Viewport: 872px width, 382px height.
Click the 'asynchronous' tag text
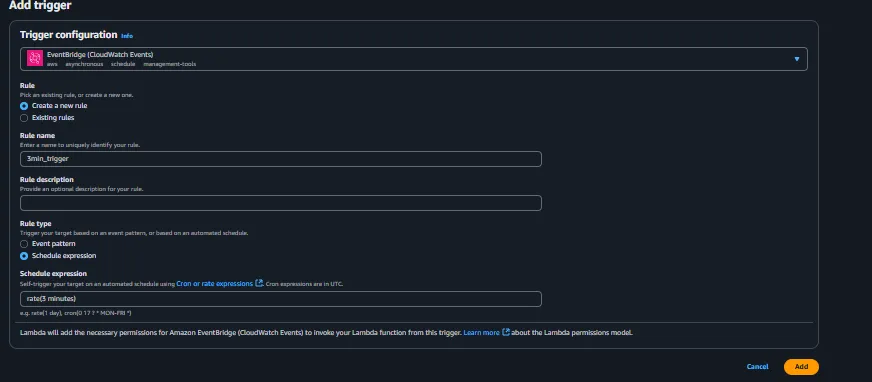tap(84, 64)
